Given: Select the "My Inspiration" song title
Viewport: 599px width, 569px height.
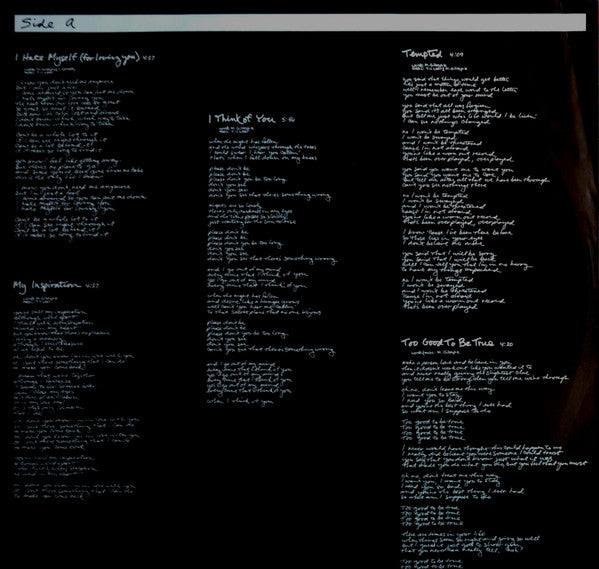Looking at the screenshot, I should [x=47, y=285].
